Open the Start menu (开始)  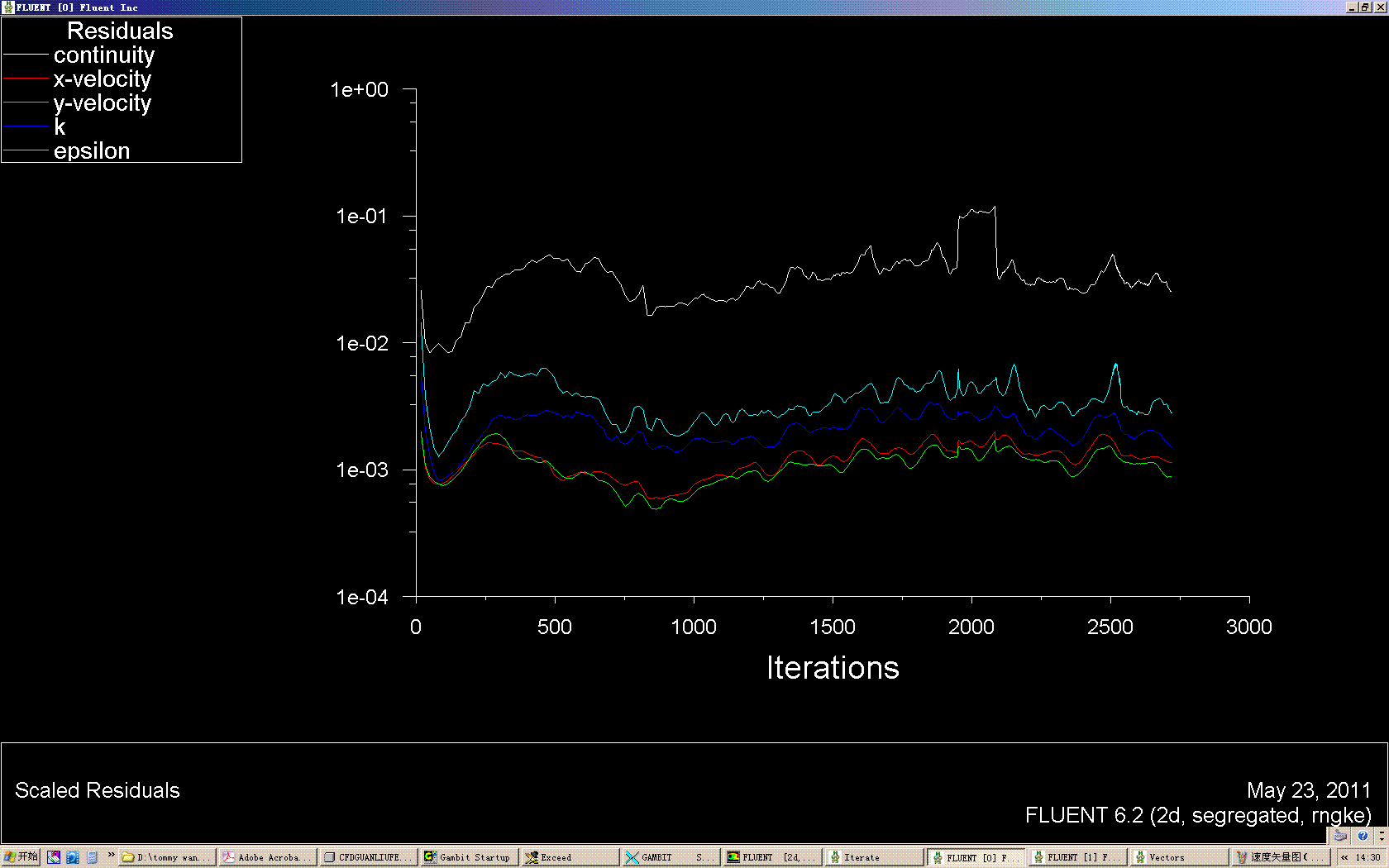tap(21, 857)
